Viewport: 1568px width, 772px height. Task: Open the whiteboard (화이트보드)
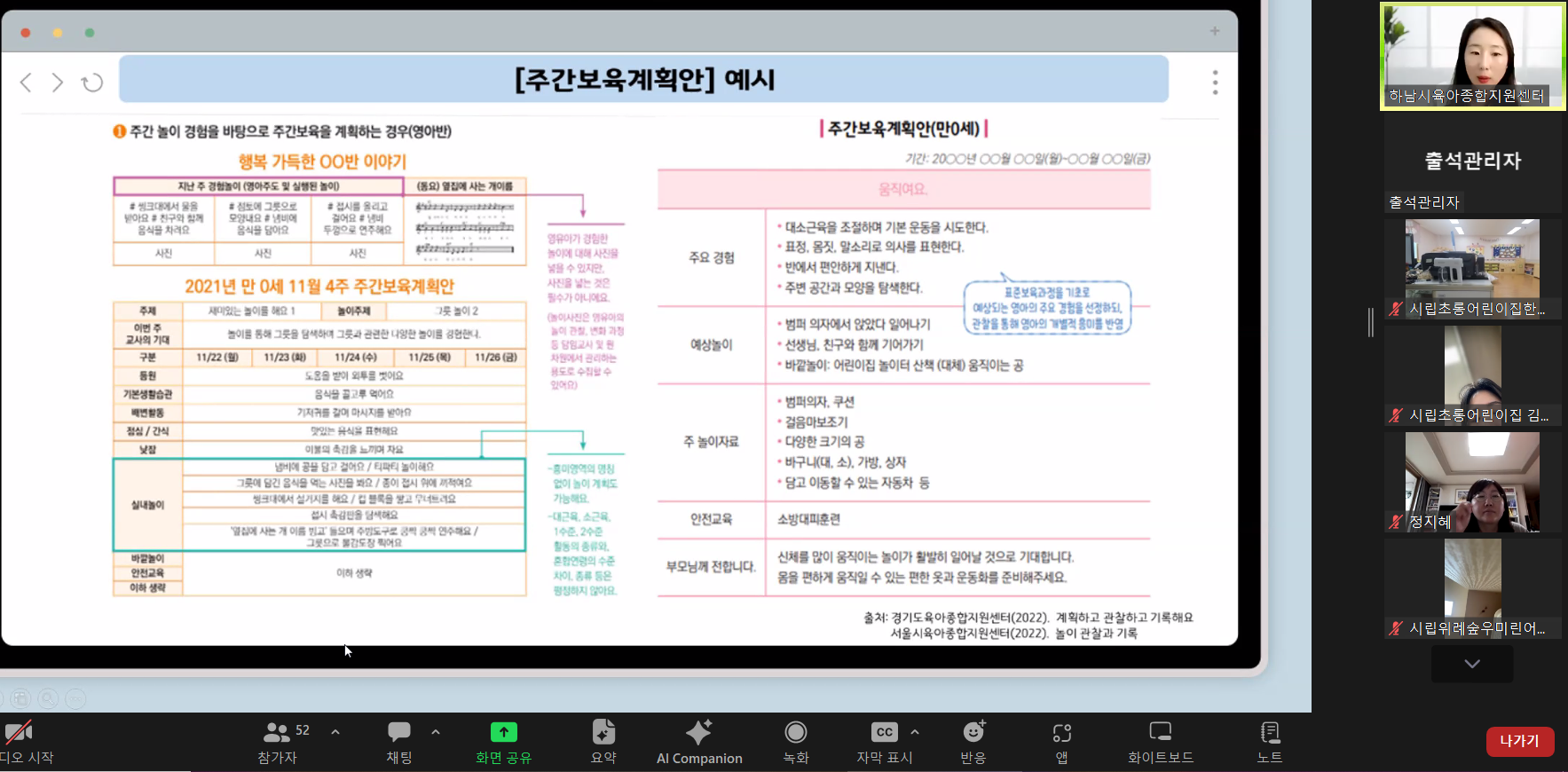(1161, 742)
